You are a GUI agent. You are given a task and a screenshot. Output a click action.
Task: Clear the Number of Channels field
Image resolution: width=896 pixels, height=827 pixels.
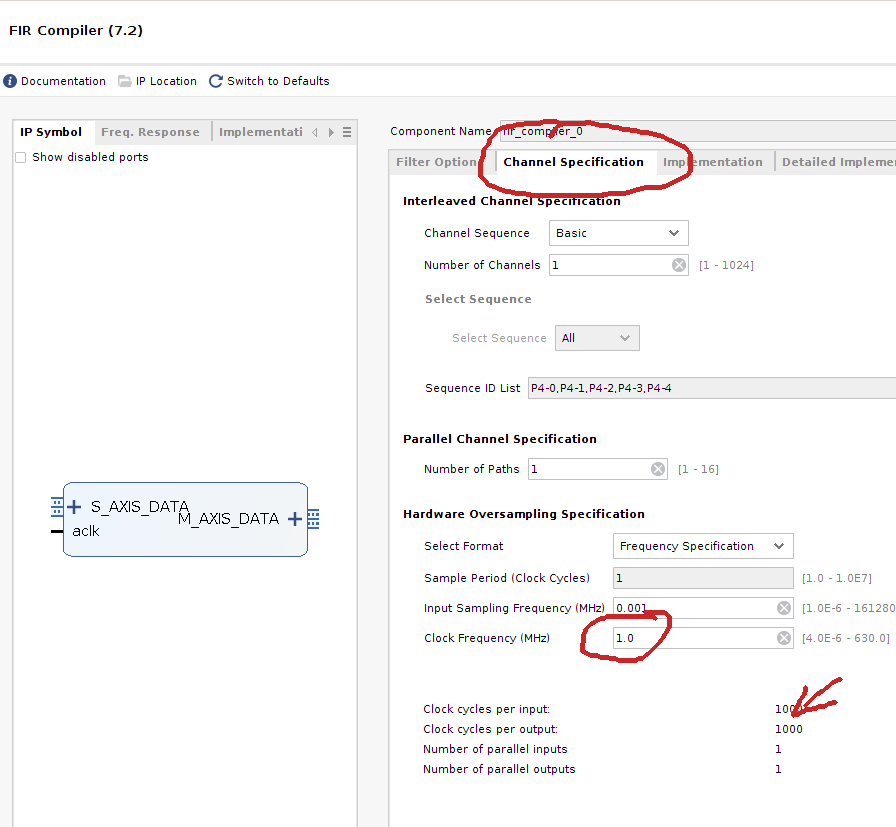(679, 265)
